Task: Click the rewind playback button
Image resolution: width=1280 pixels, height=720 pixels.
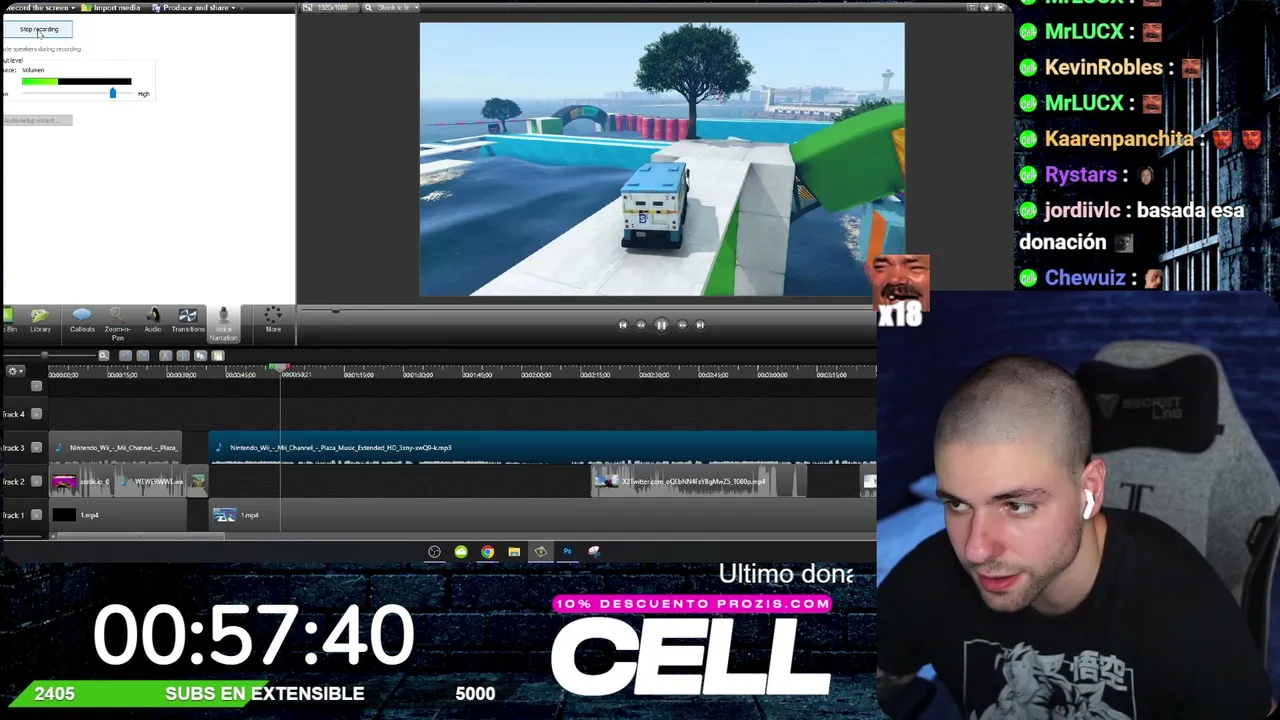Action: click(641, 325)
